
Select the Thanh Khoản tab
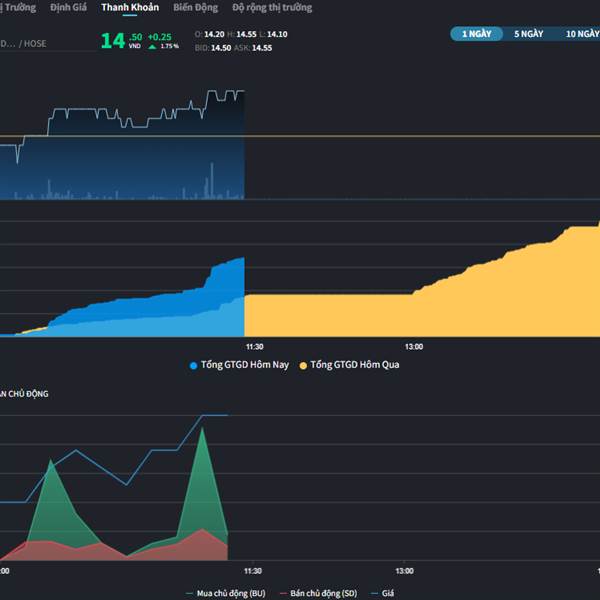click(x=130, y=7)
